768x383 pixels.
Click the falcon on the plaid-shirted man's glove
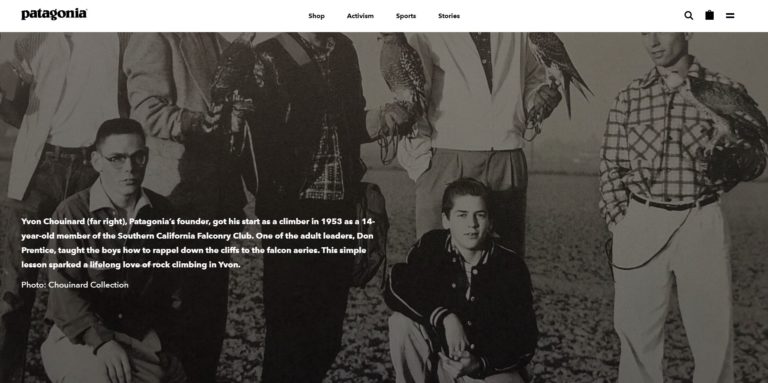pyautogui.click(x=725, y=122)
